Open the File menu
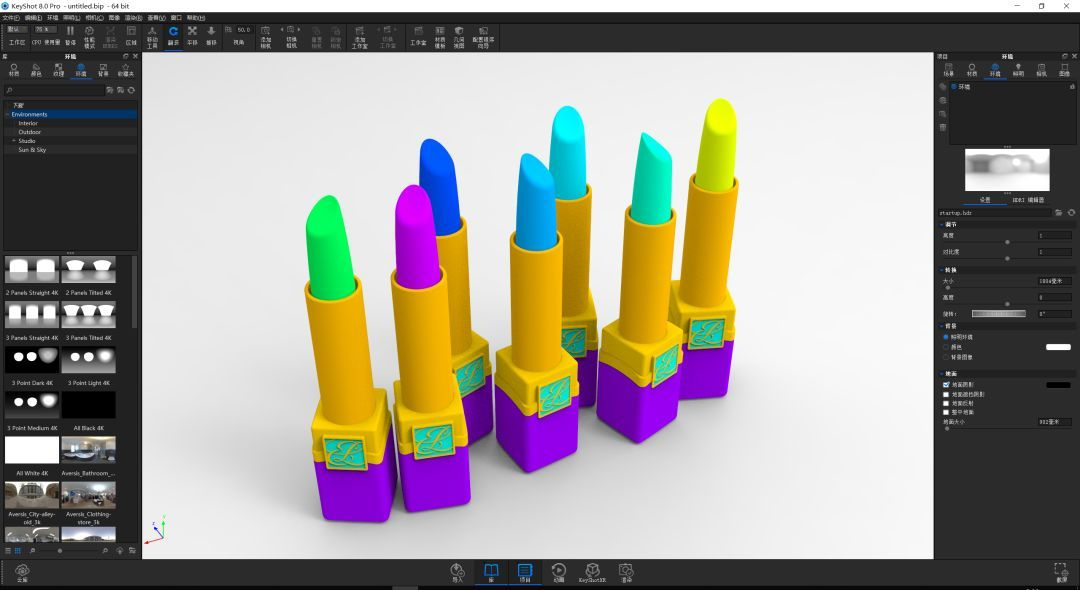 pos(10,18)
